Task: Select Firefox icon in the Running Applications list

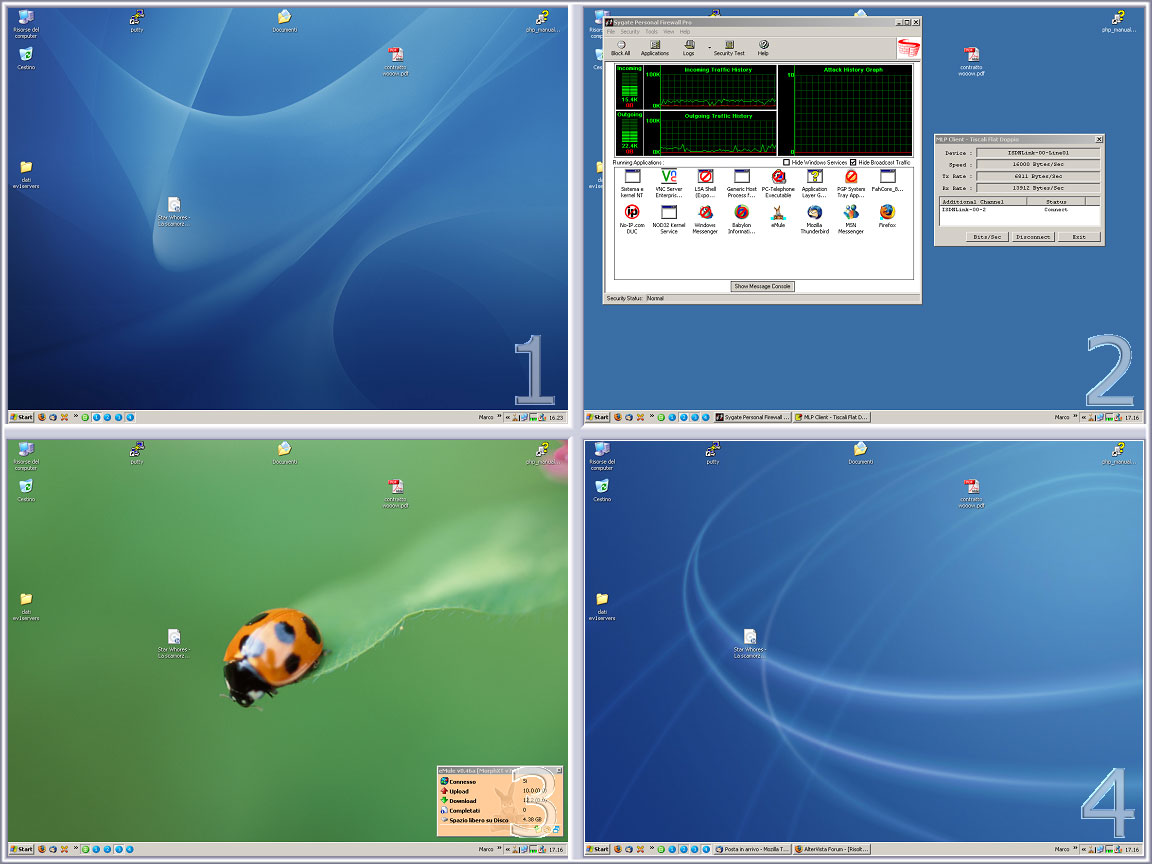Action: [x=887, y=214]
